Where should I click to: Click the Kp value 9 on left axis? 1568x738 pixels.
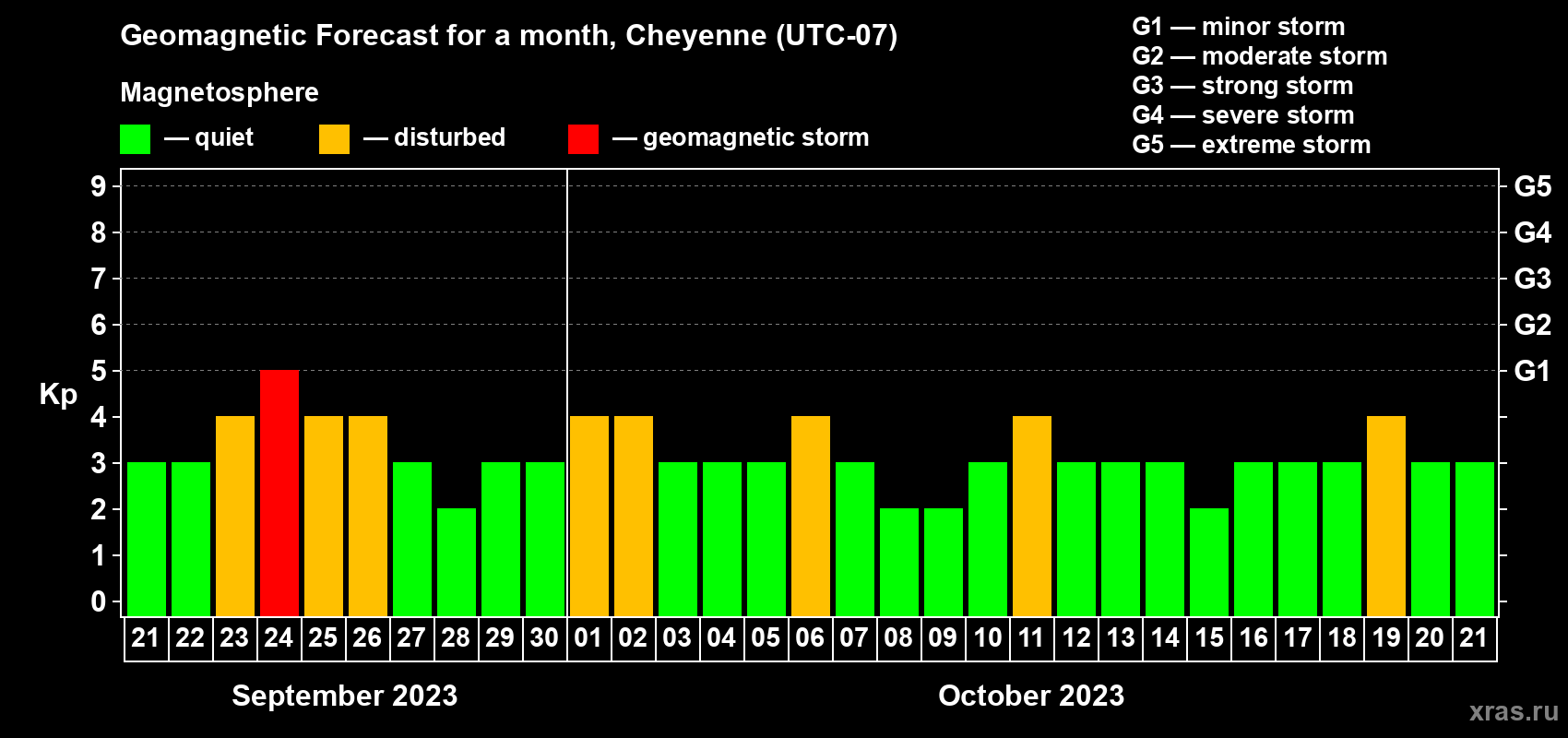99,186
